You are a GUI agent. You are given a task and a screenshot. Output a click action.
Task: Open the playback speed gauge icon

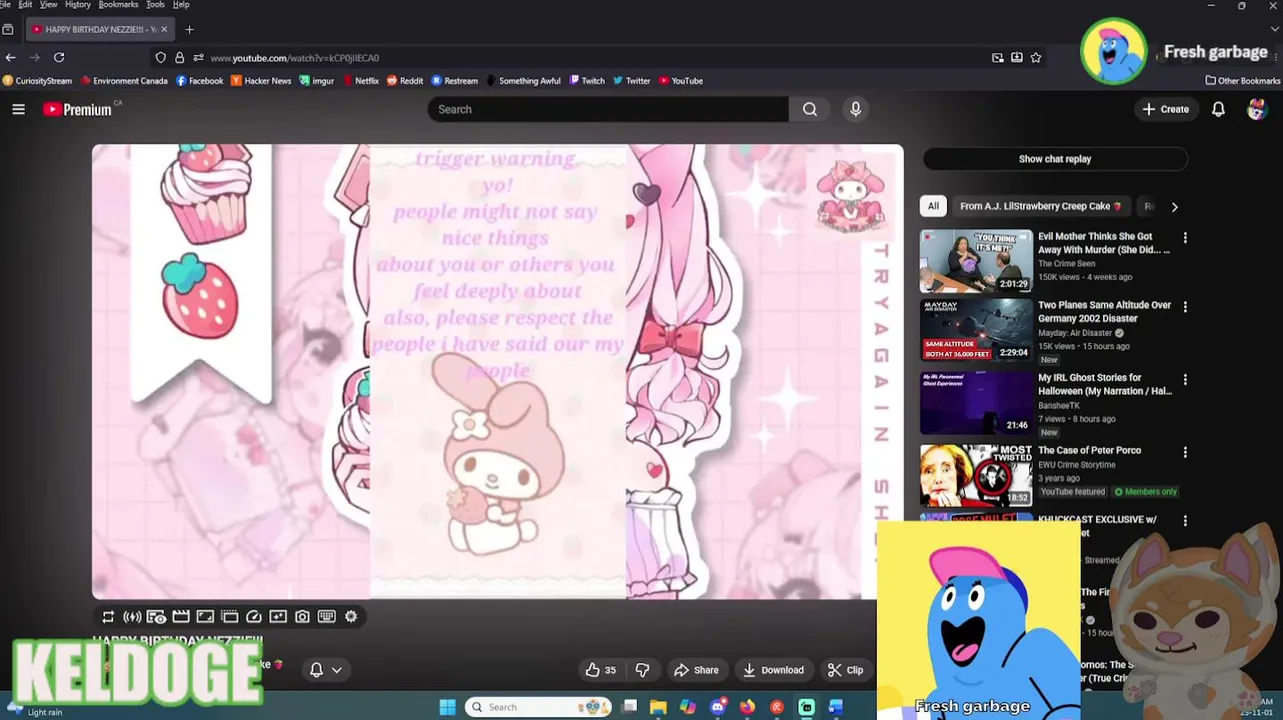point(254,617)
